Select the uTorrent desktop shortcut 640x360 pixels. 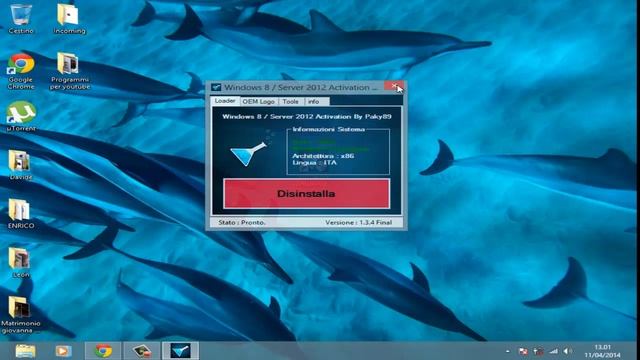[x=21, y=116]
